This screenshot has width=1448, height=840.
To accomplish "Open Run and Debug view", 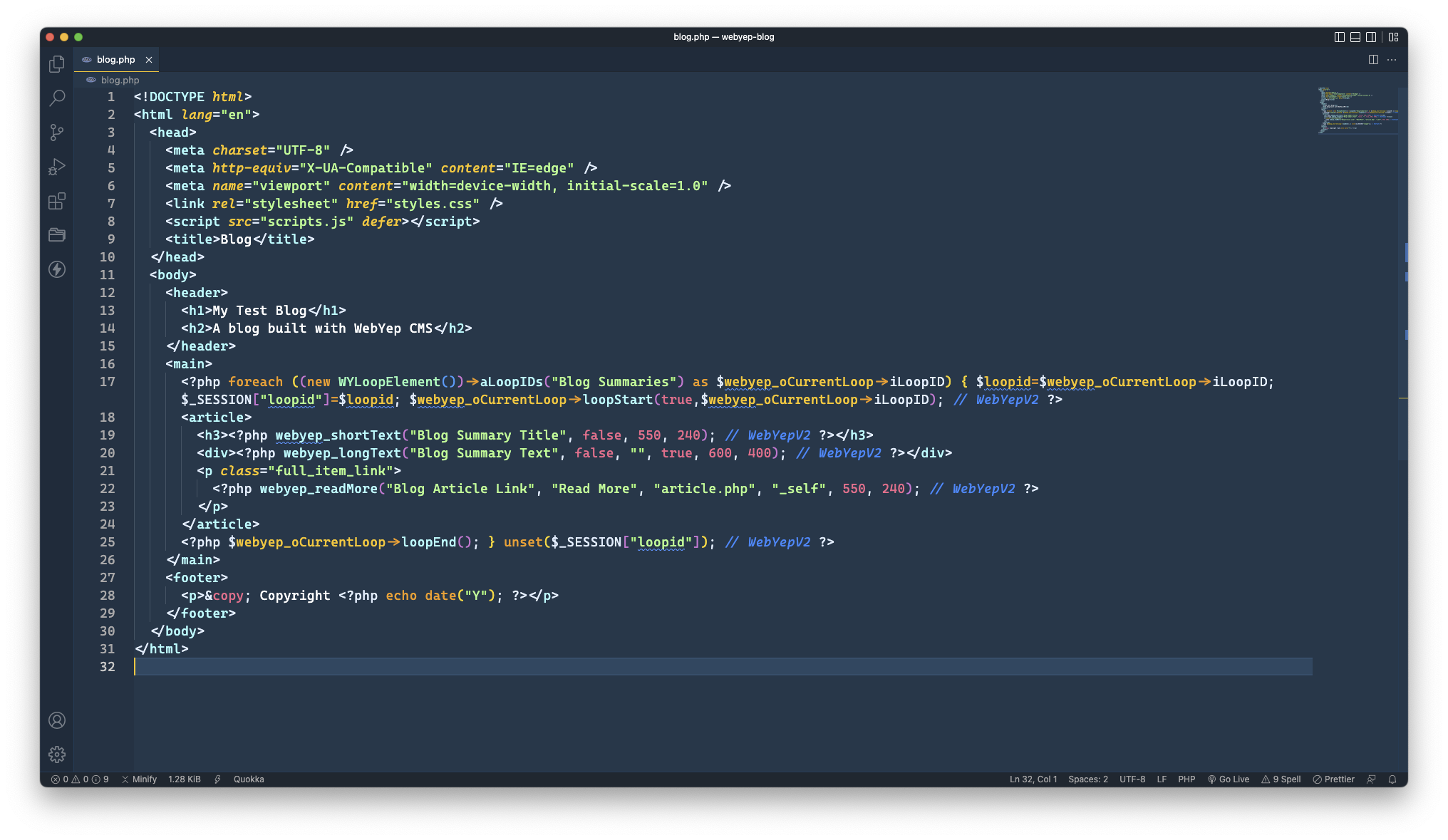I will (x=57, y=167).
